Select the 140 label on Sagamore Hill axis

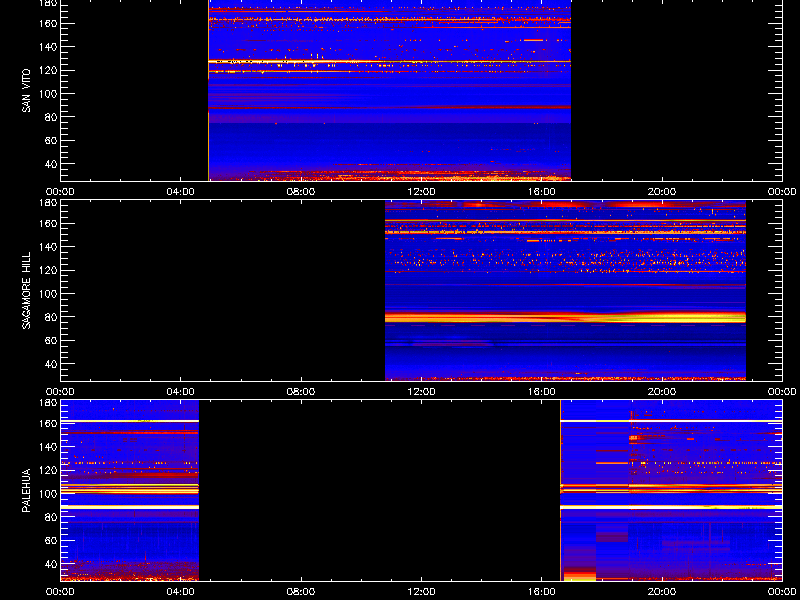point(49,247)
